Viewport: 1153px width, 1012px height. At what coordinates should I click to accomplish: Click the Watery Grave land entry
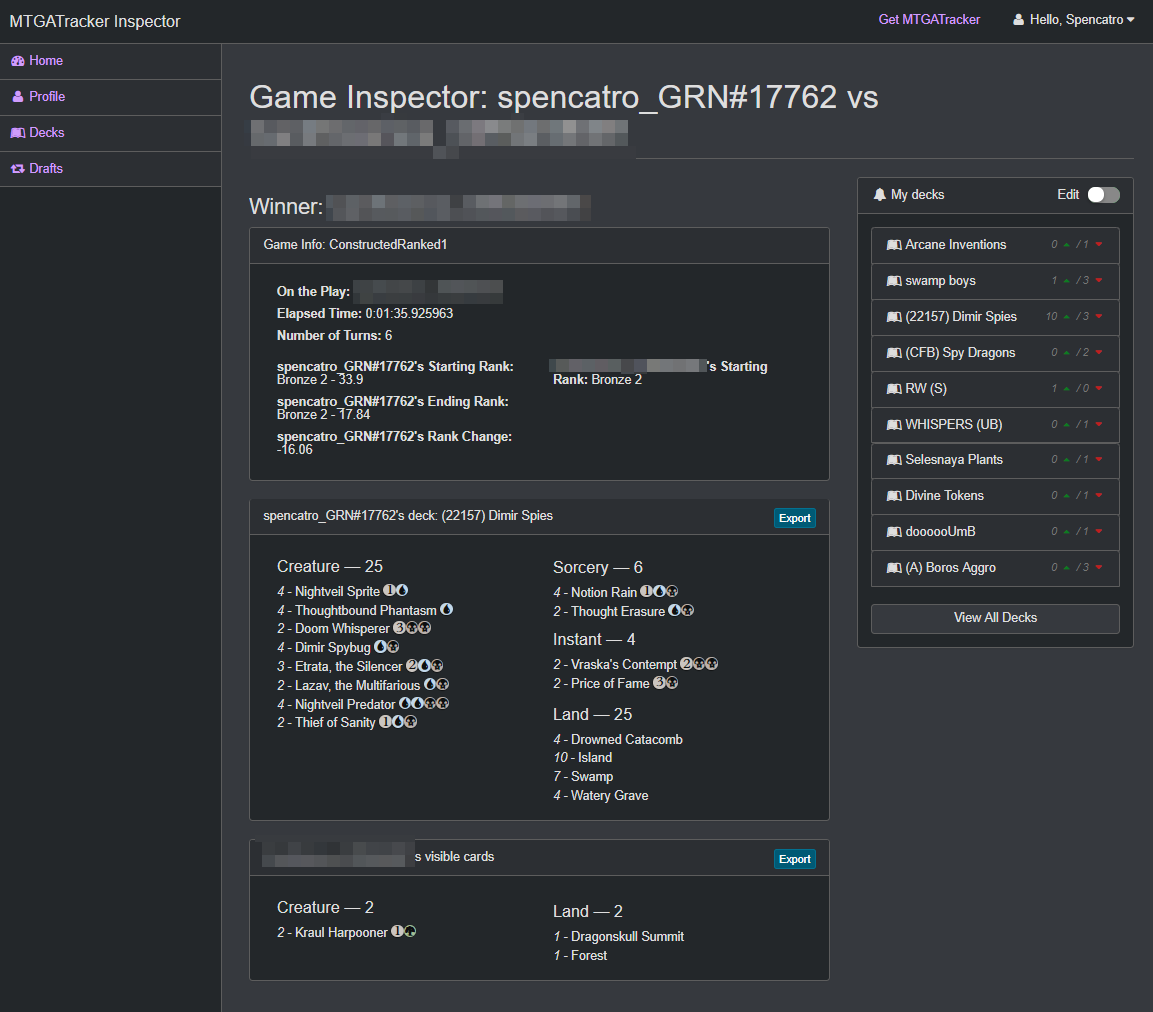pyautogui.click(x=601, y=796)
